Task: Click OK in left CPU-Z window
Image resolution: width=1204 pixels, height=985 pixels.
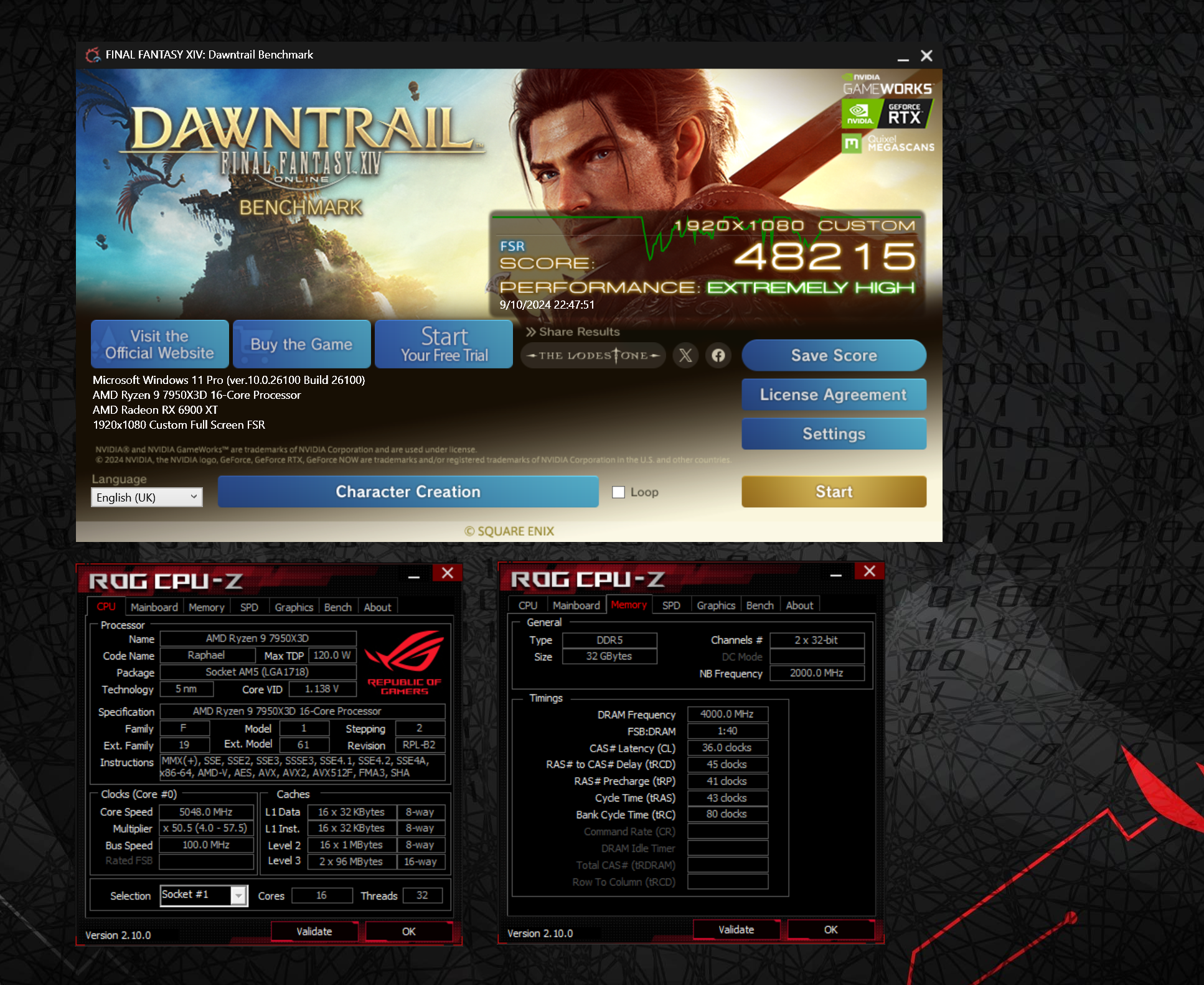Action: [x=408, y=931]
